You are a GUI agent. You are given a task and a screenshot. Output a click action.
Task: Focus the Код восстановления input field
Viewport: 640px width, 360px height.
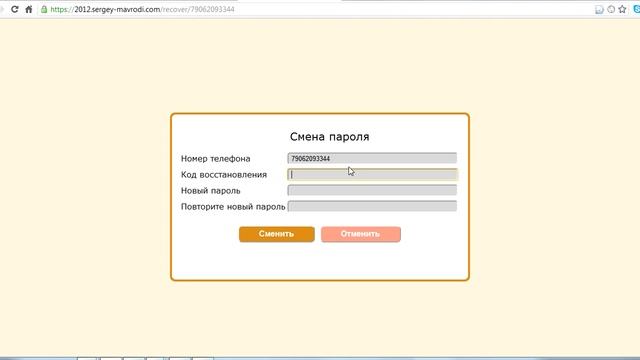coord(372,174)
